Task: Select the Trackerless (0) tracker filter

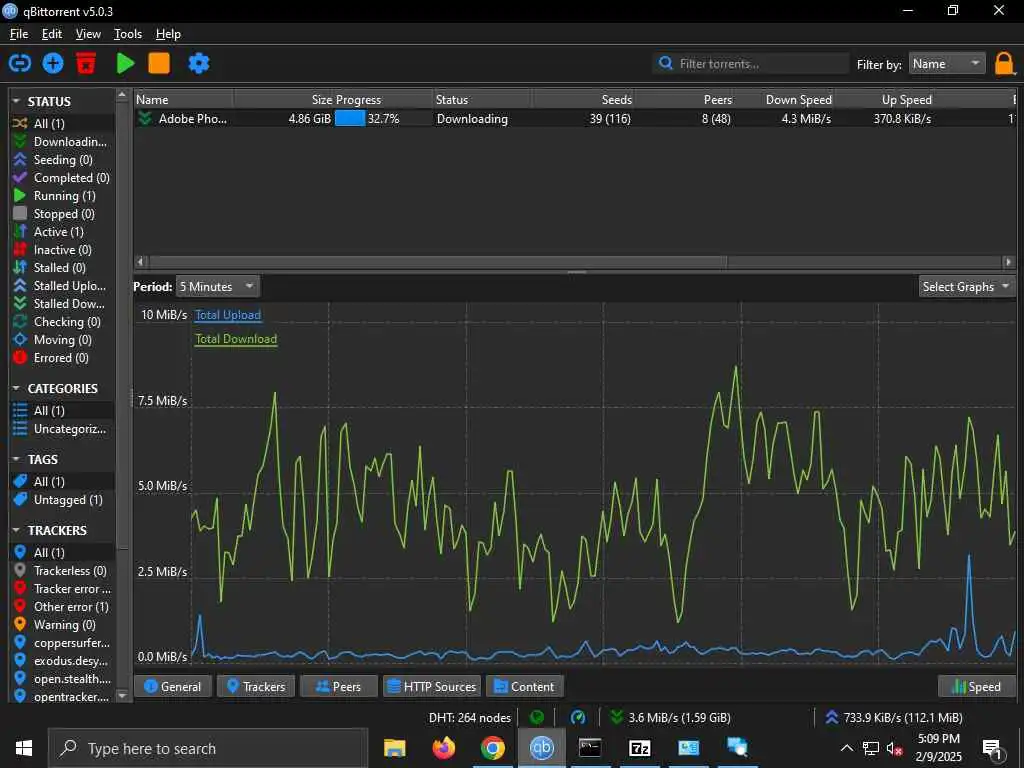Action: 63,571
